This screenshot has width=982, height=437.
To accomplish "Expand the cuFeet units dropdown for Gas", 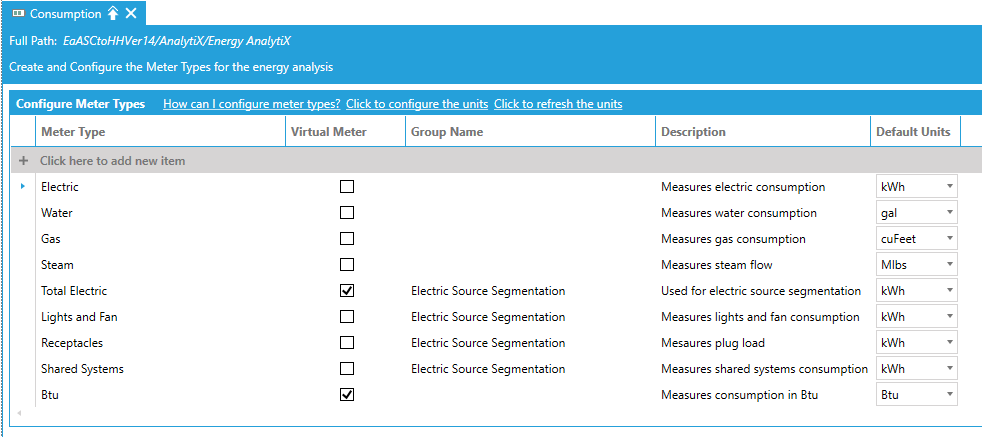I will coord(948,239).
